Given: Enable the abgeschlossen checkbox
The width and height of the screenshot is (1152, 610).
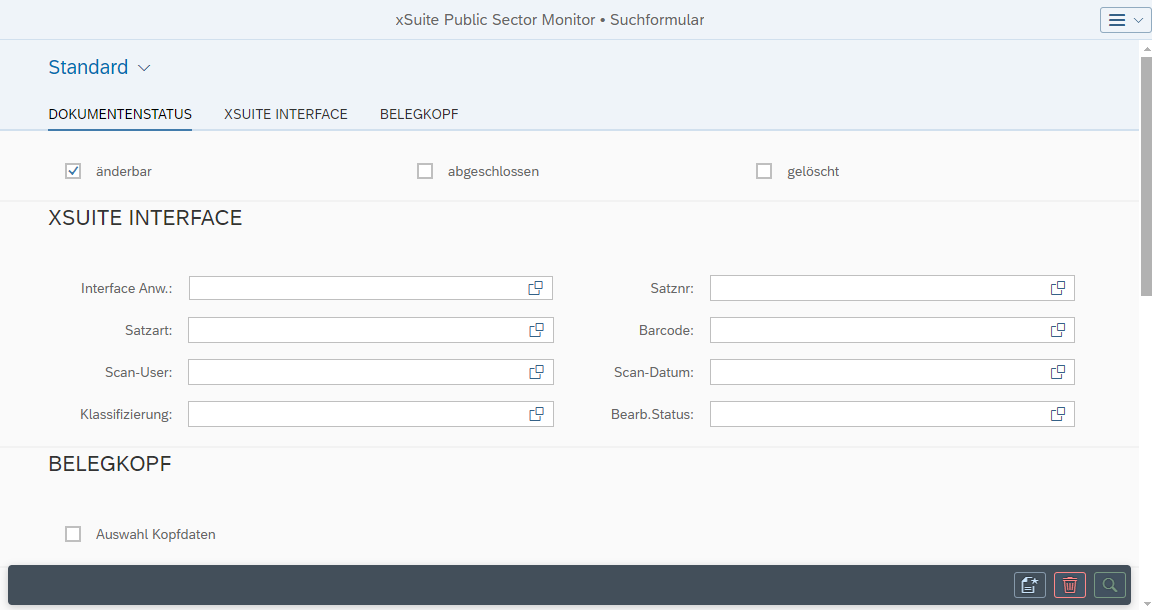Looking at the screenshot, I should click(x=424, y=170).
